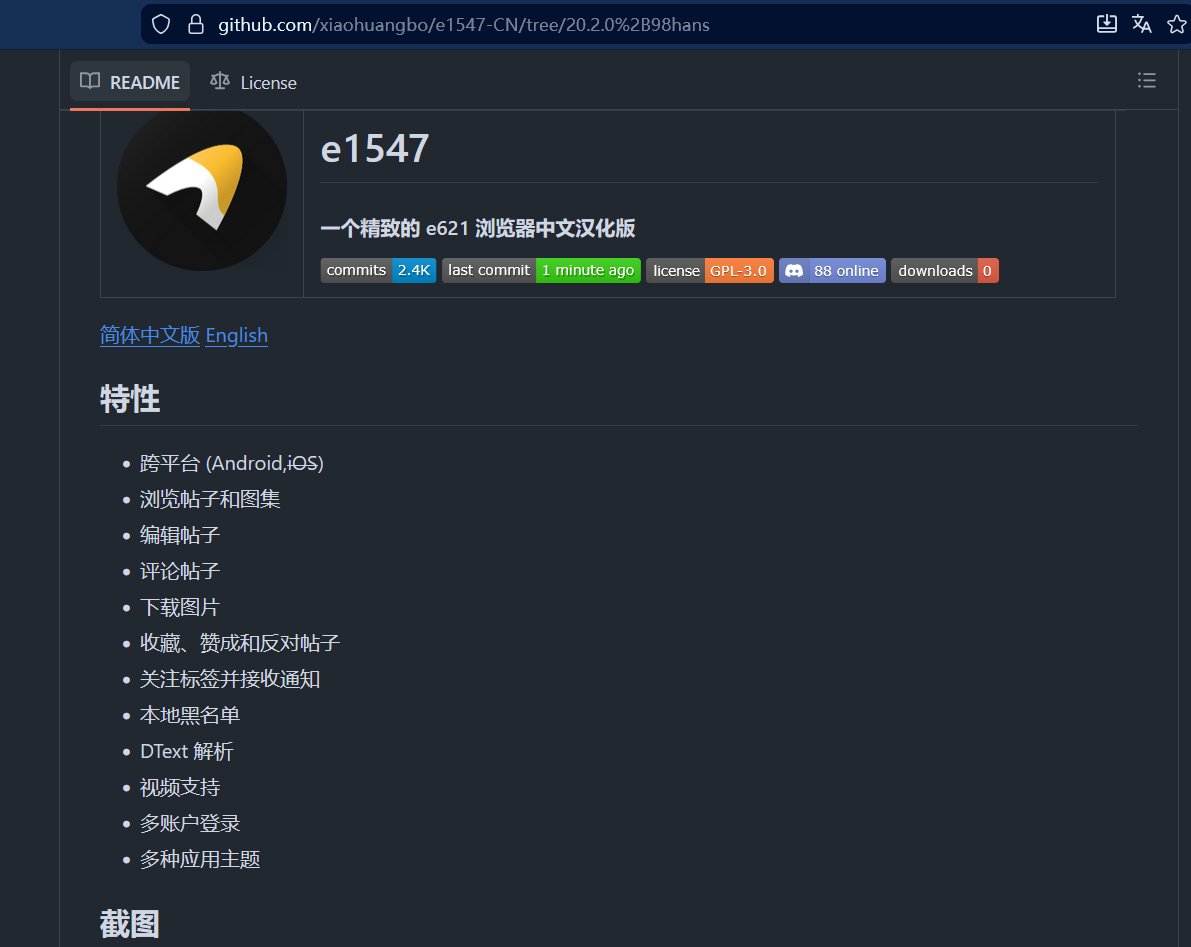Click the translate page icon
The image size is (1191, 947).
coord(1142,24)
